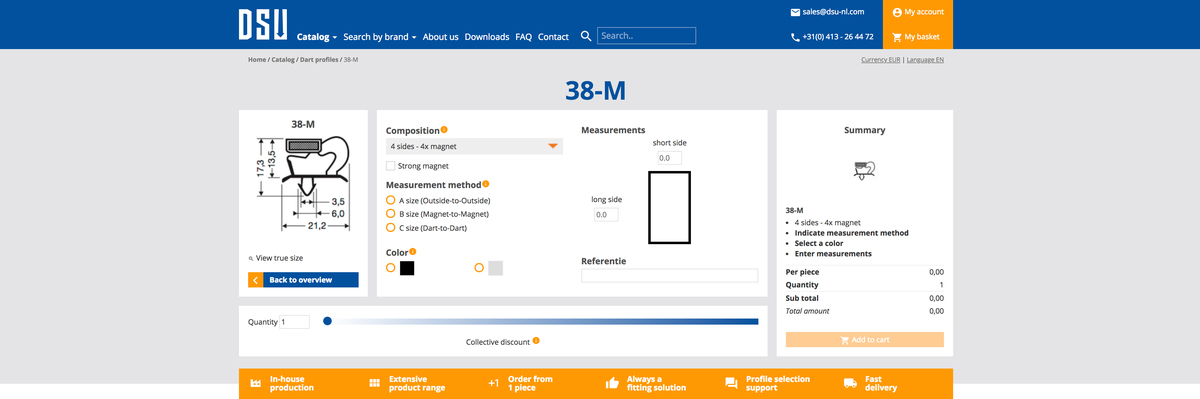Click the Quantity input field
Screen dimensions: 1200x399
[x=294, y=322]
